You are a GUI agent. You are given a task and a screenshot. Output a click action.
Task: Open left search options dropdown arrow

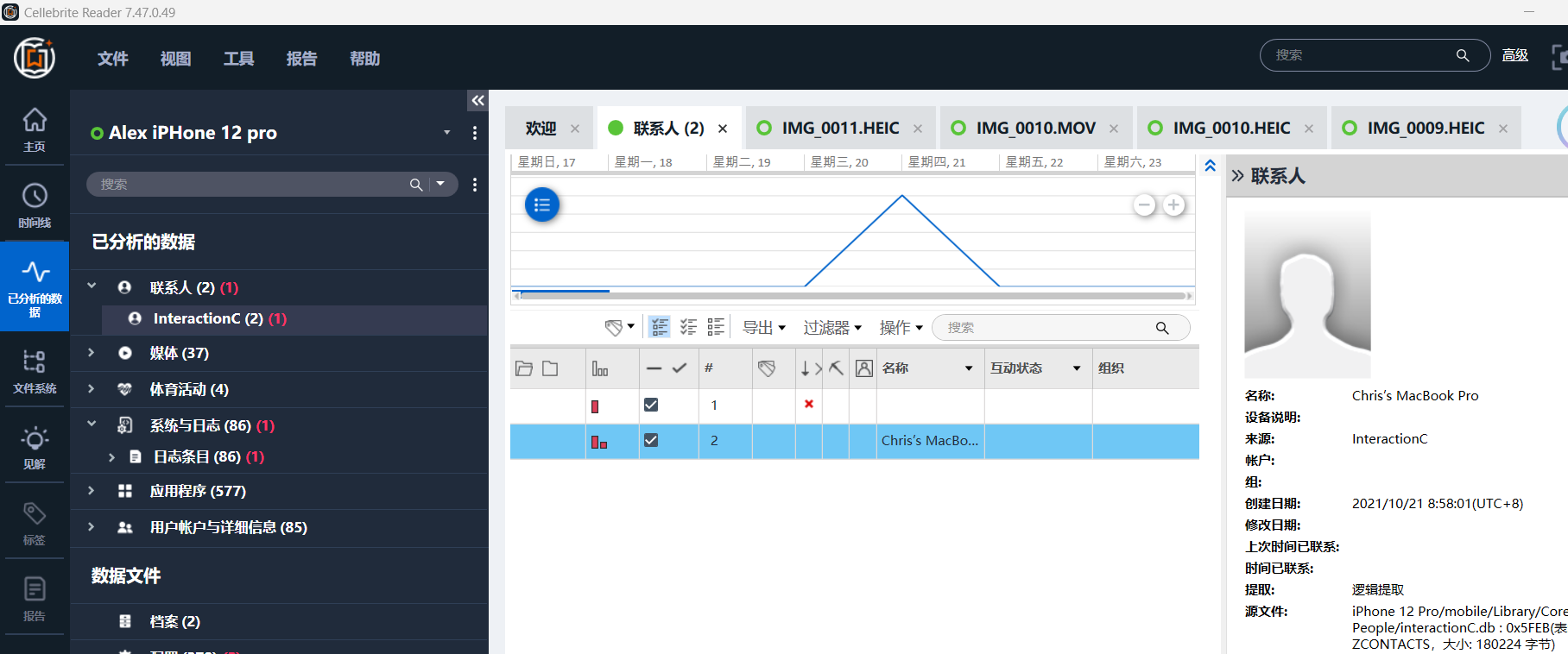coord(440,184)
